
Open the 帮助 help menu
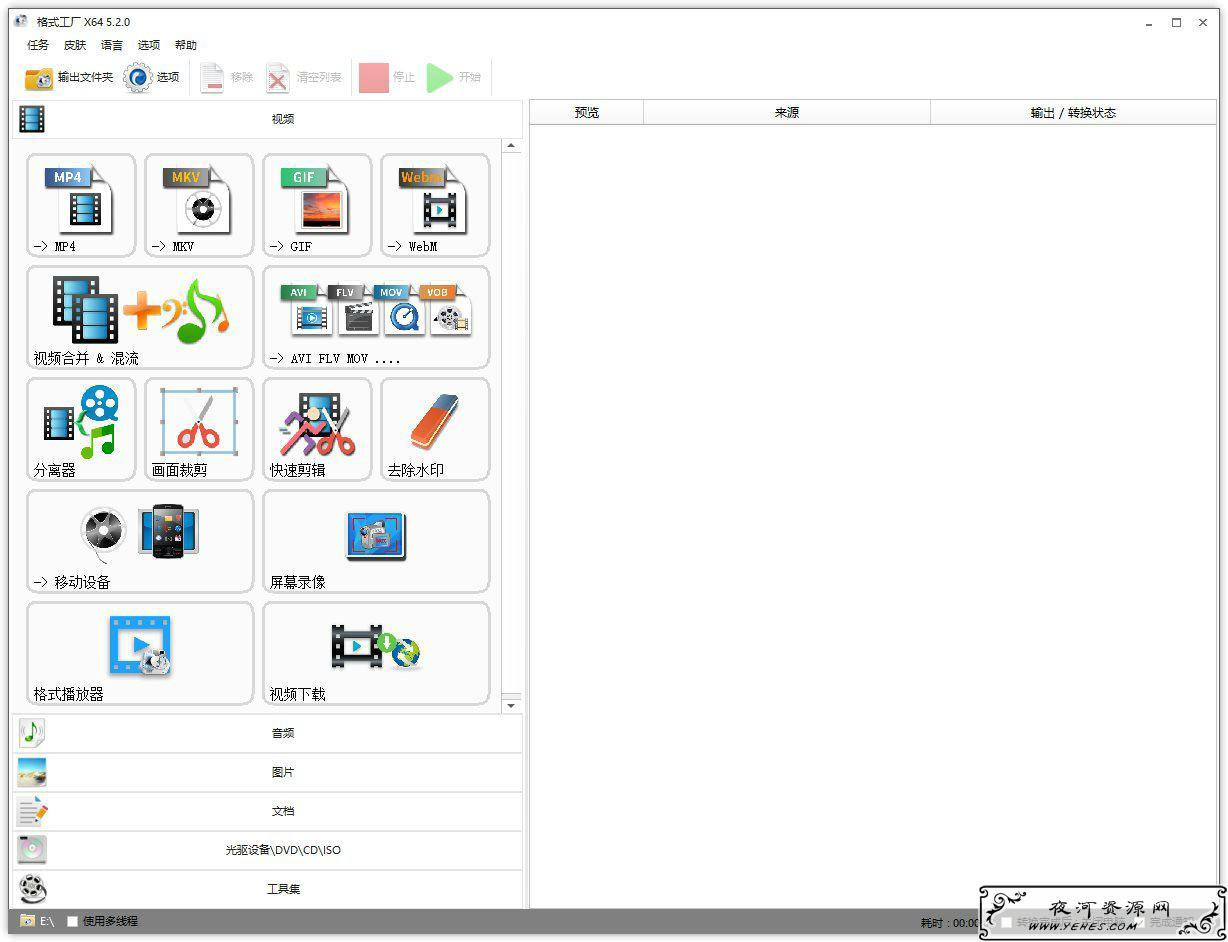[x=186, y=45]
